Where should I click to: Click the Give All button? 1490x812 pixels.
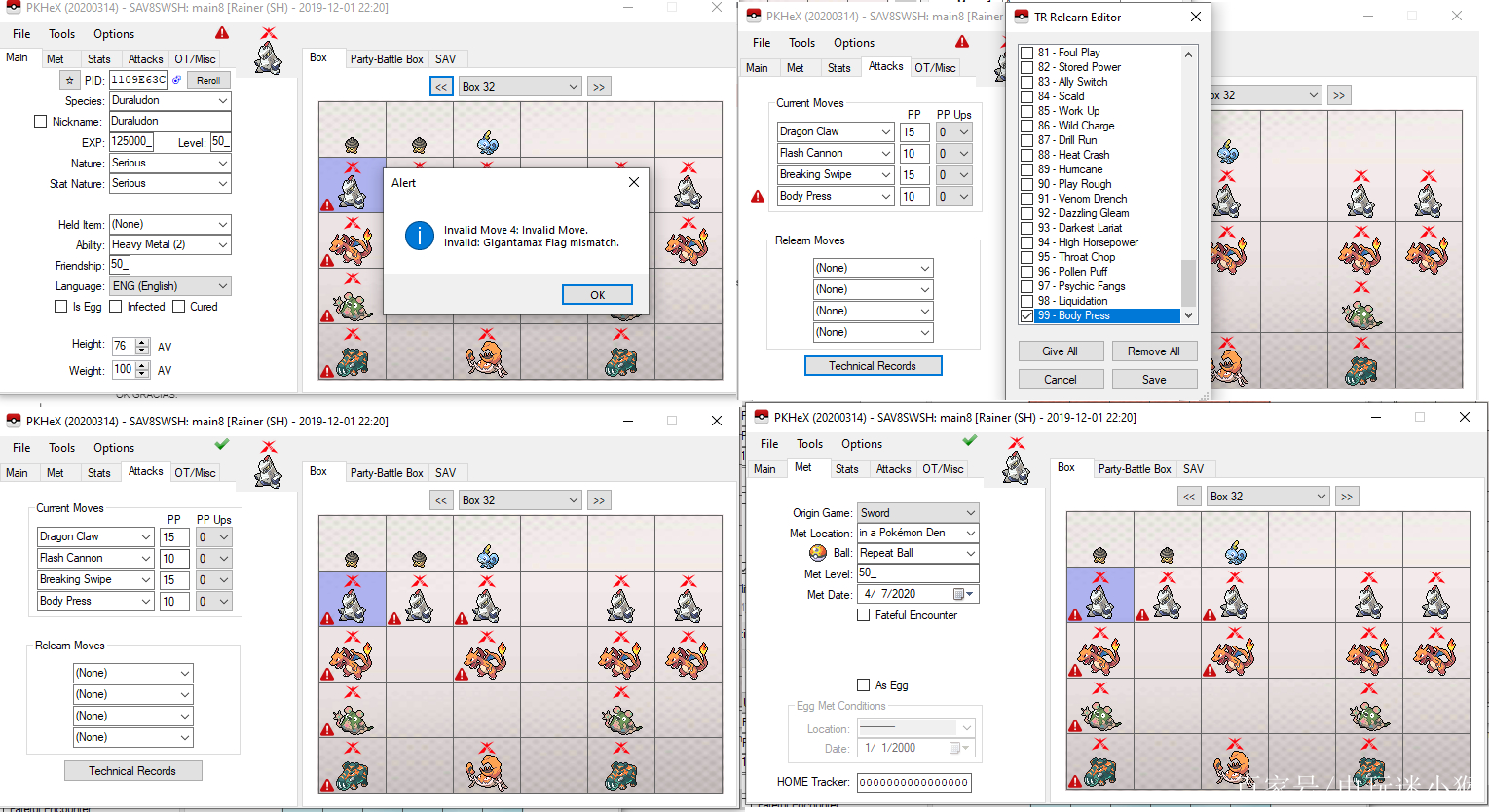1060,351
